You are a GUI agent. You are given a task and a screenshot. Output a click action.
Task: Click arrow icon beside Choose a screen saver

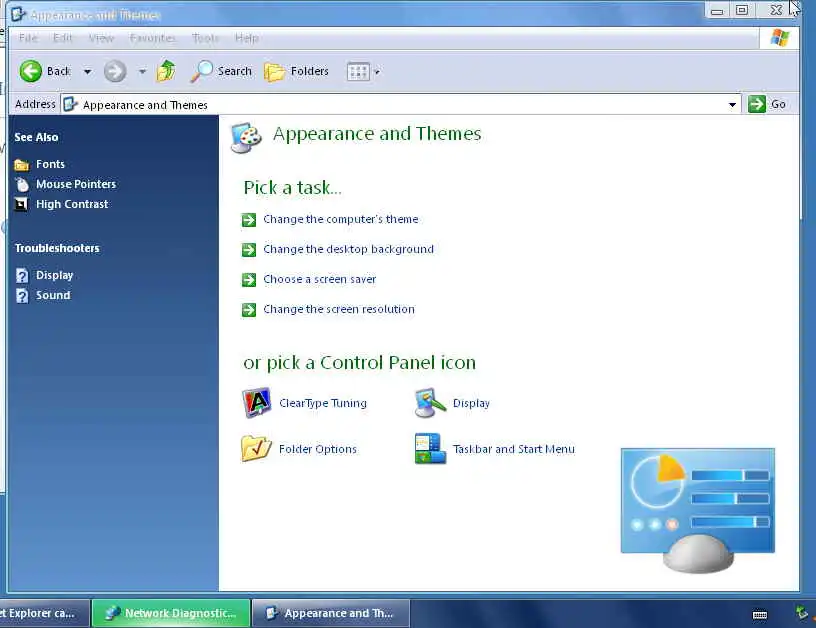click(249, 280)
